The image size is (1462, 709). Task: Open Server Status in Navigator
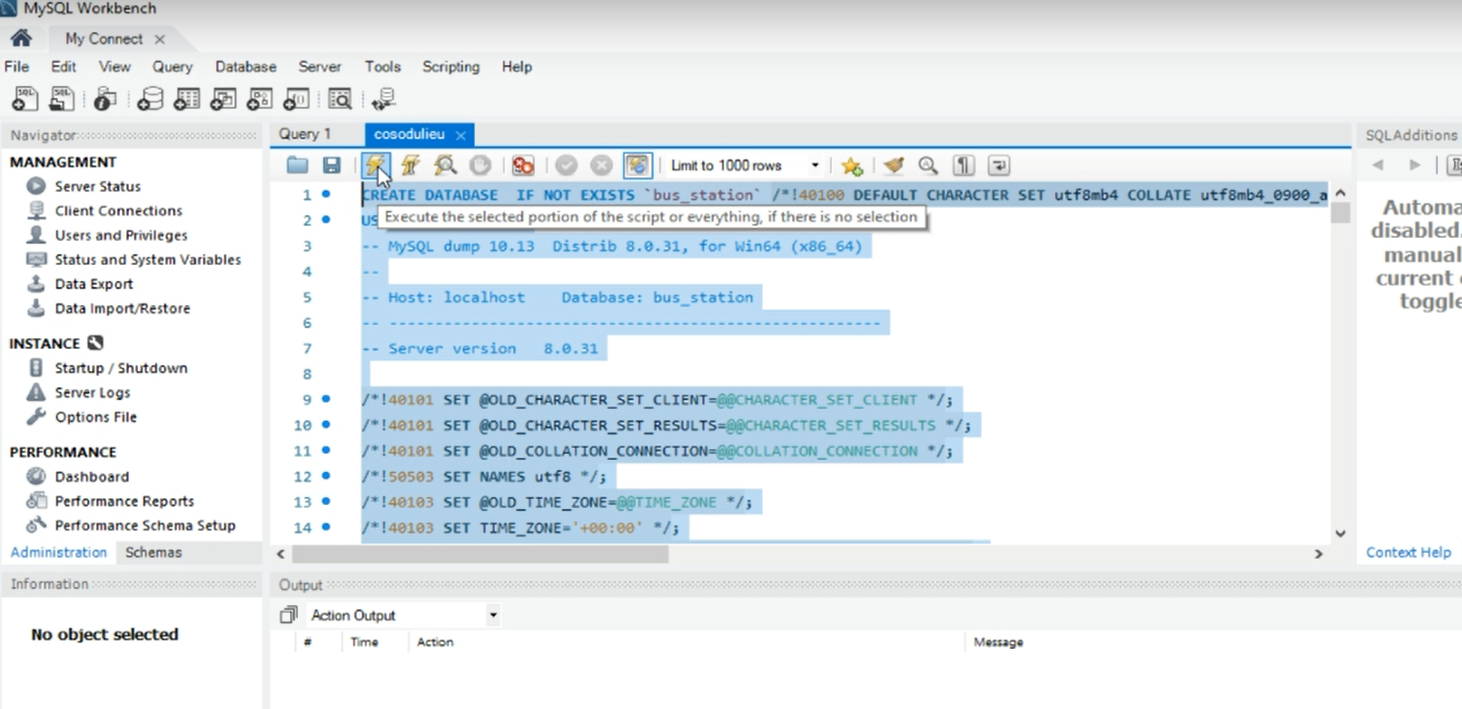pyautogui.click(x=98, y=186)
